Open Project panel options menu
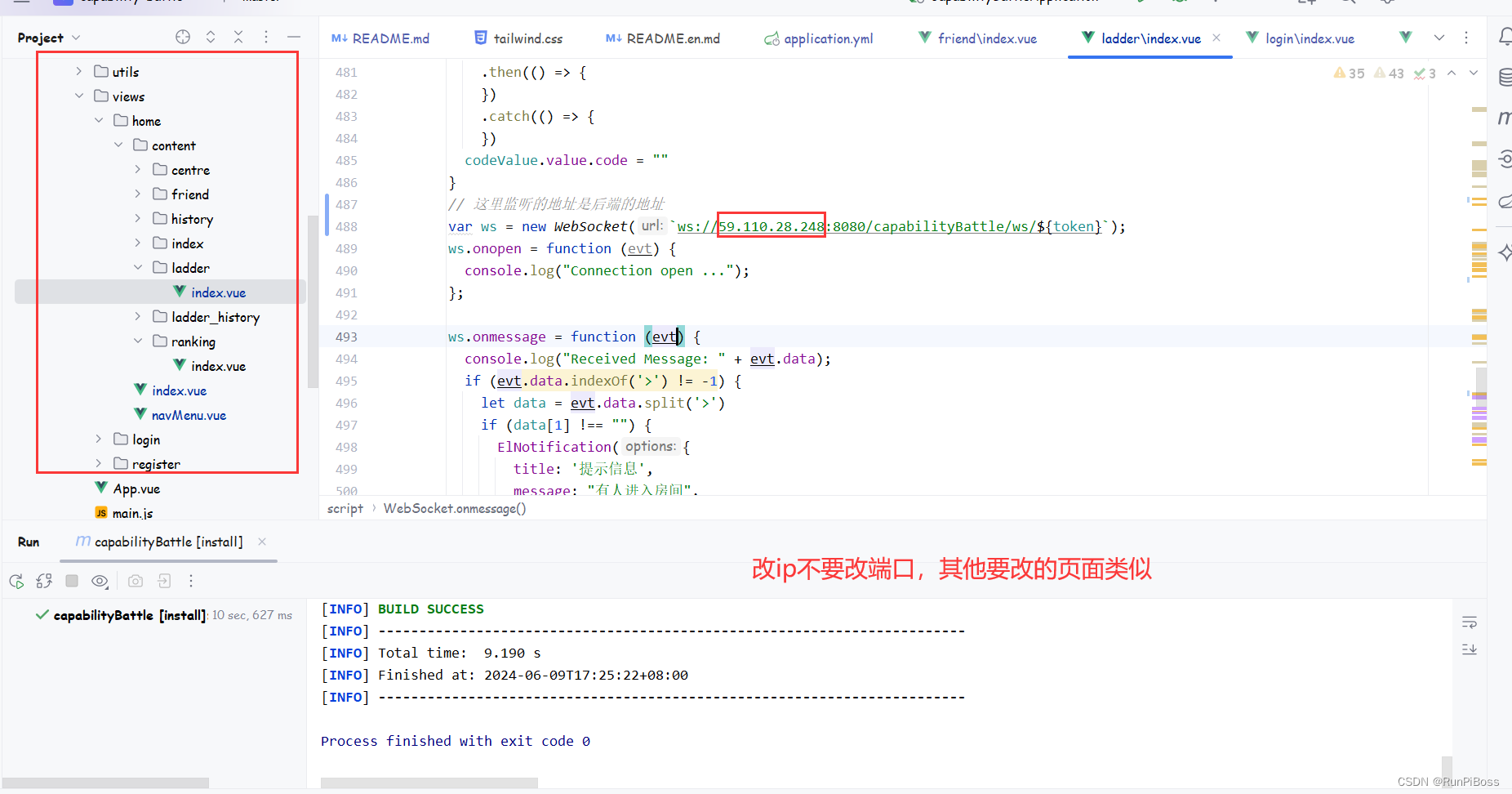Screen dimensions: 1512x794 (x=266, y=37)
